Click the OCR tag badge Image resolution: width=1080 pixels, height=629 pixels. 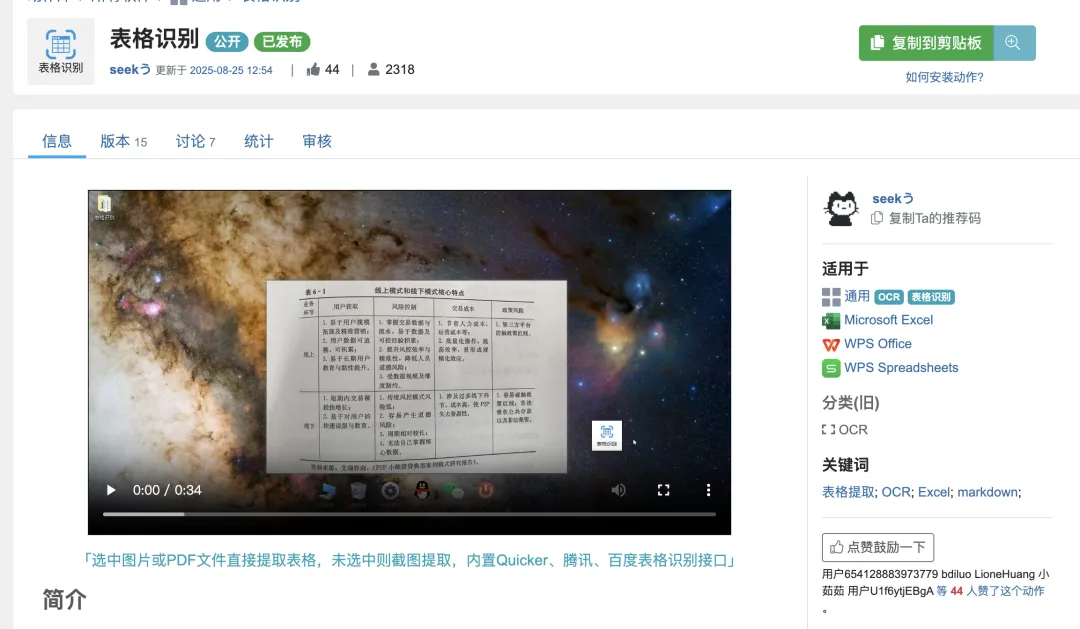click(889, 297)
